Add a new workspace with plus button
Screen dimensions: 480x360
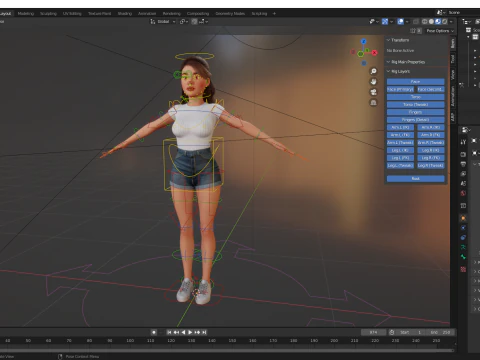point(274,14)
